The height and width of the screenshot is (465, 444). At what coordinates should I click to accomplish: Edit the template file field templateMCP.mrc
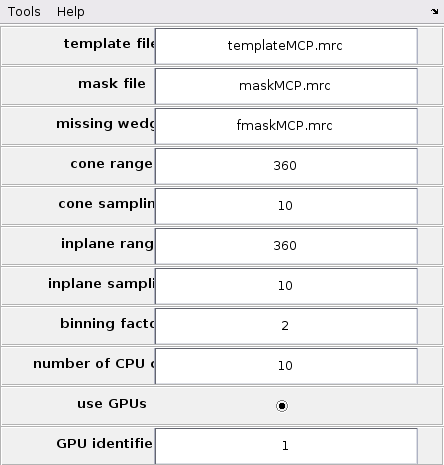pyautogui.click(x=286, y=46)
